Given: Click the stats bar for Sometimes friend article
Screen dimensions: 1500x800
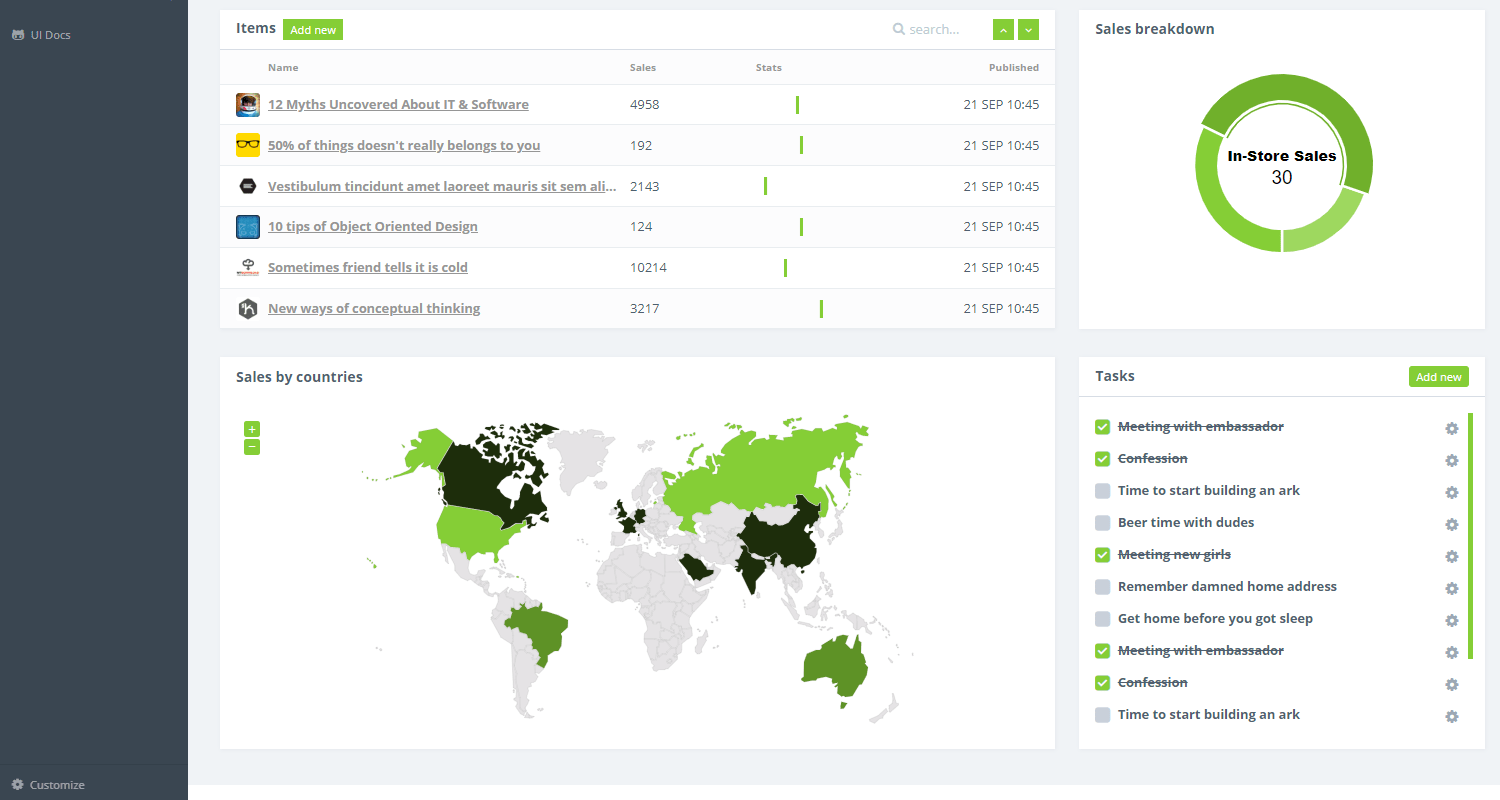Looking at the screenshot, I should coord(785,267).
